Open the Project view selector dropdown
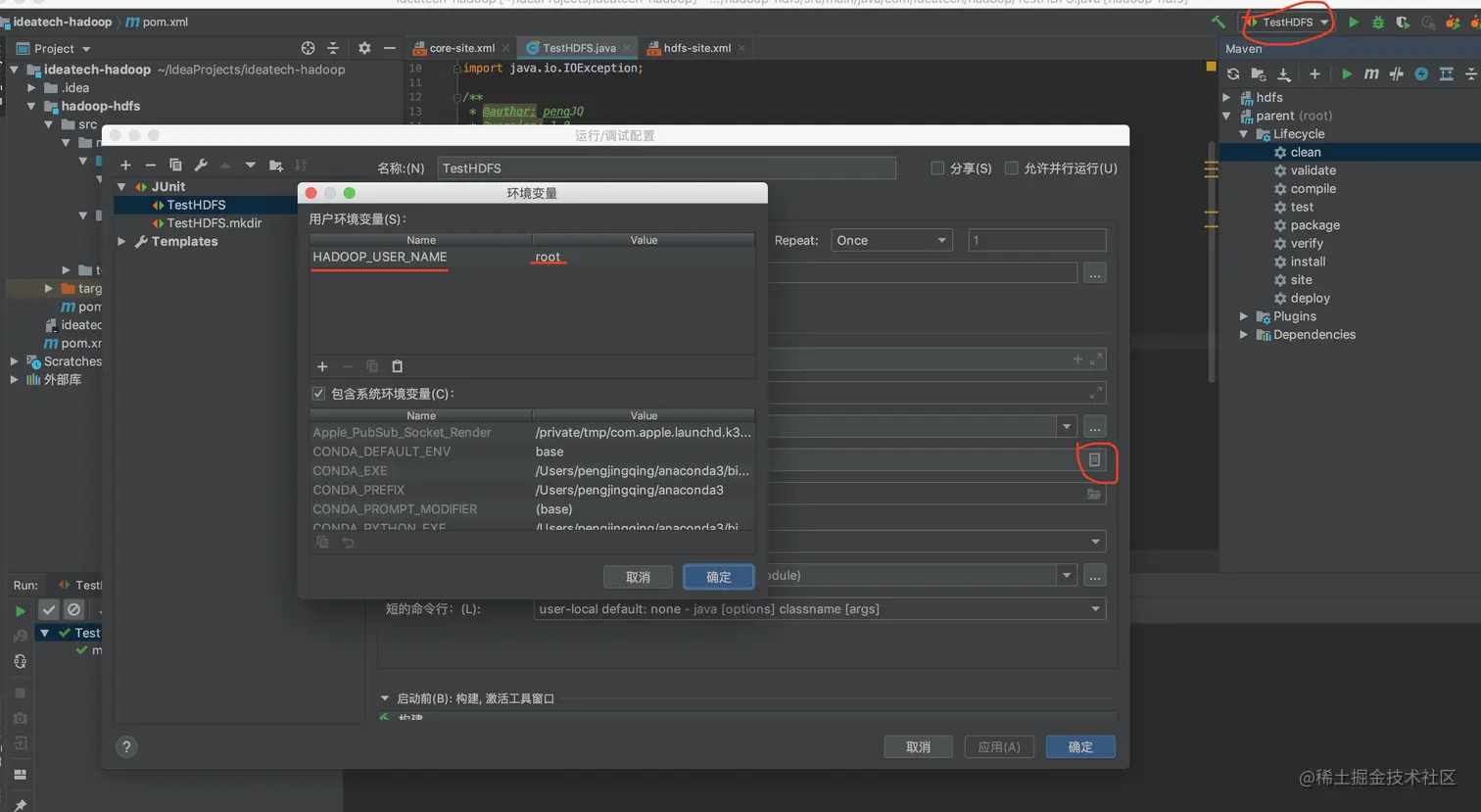Screen dimensions: 1481x812 (x=54, y=49)
